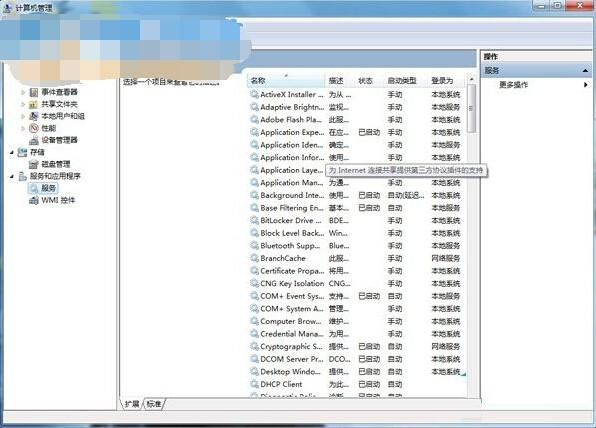Select the DHCP Client service name

[281, 384]
